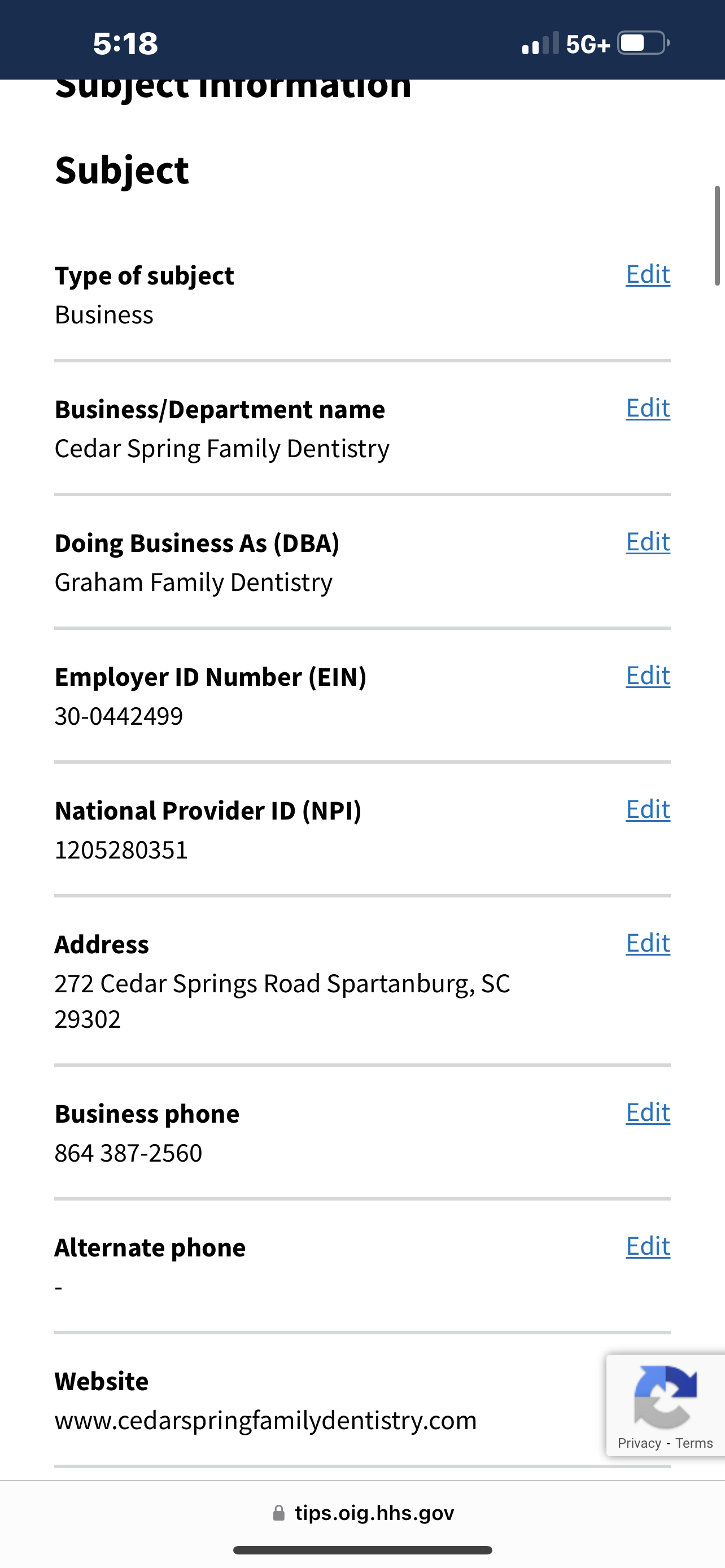Select the website www.cedarspringfamilydentistry.com text
This screenshot has width=725, height=1568.
(x=265, y=1420)
